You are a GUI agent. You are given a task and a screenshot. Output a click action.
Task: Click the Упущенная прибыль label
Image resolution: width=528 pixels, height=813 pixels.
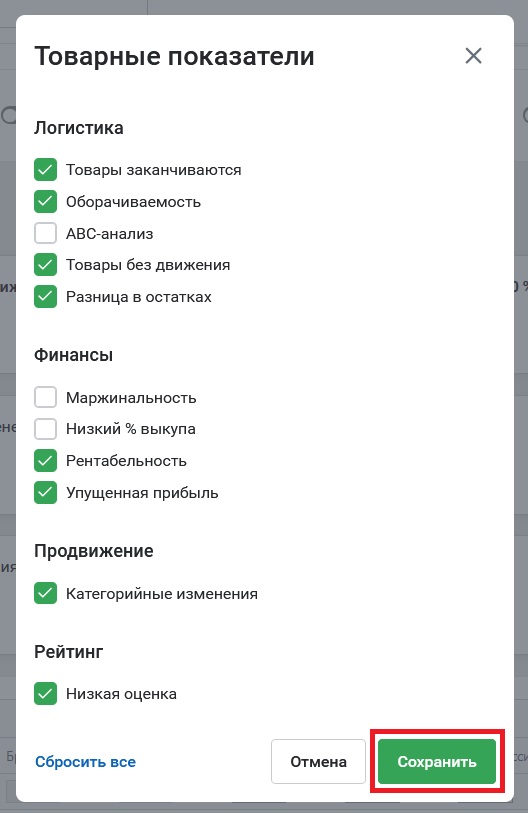pyautogui.click(x=142, y=493)
